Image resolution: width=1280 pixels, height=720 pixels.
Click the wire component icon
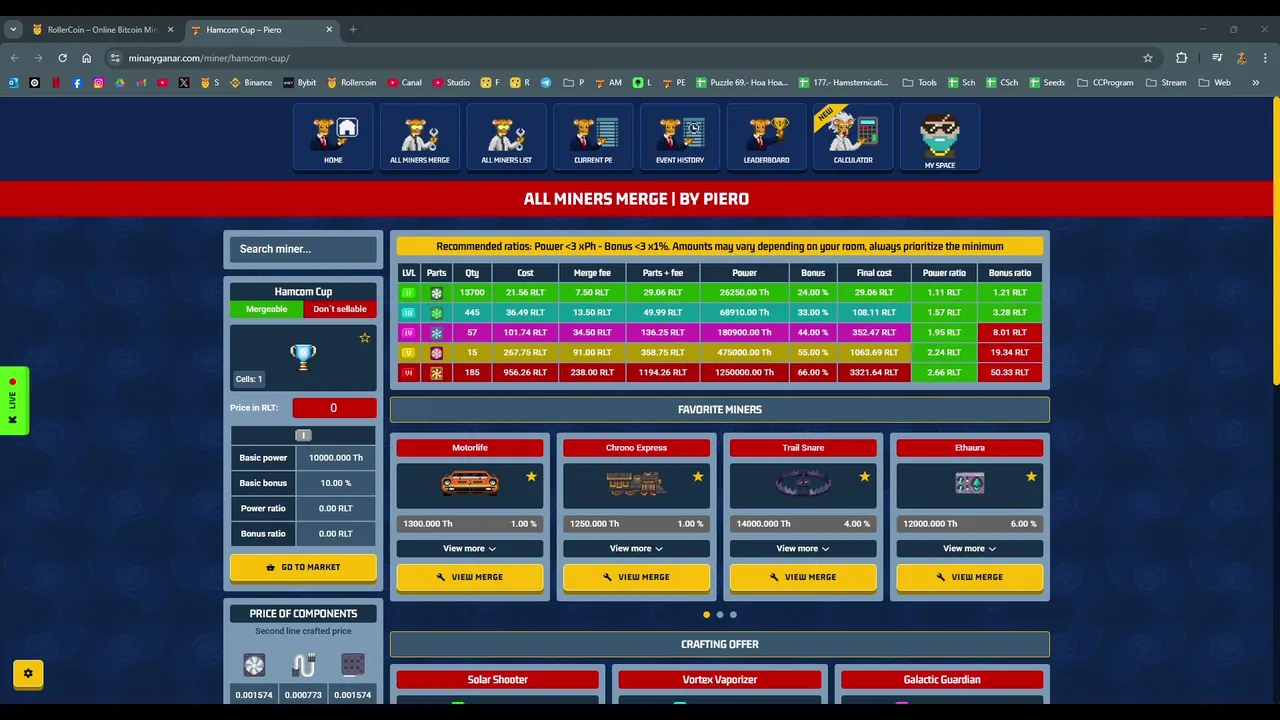(303, 665)
